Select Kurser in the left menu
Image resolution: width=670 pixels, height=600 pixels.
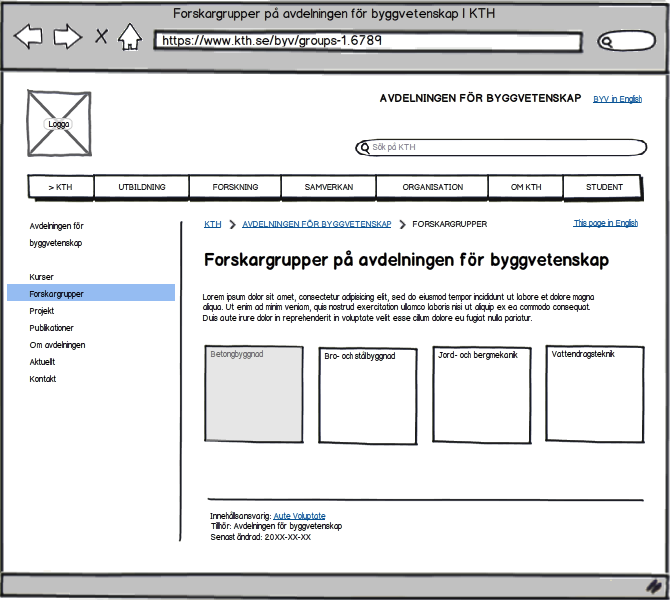pos(41,277)
